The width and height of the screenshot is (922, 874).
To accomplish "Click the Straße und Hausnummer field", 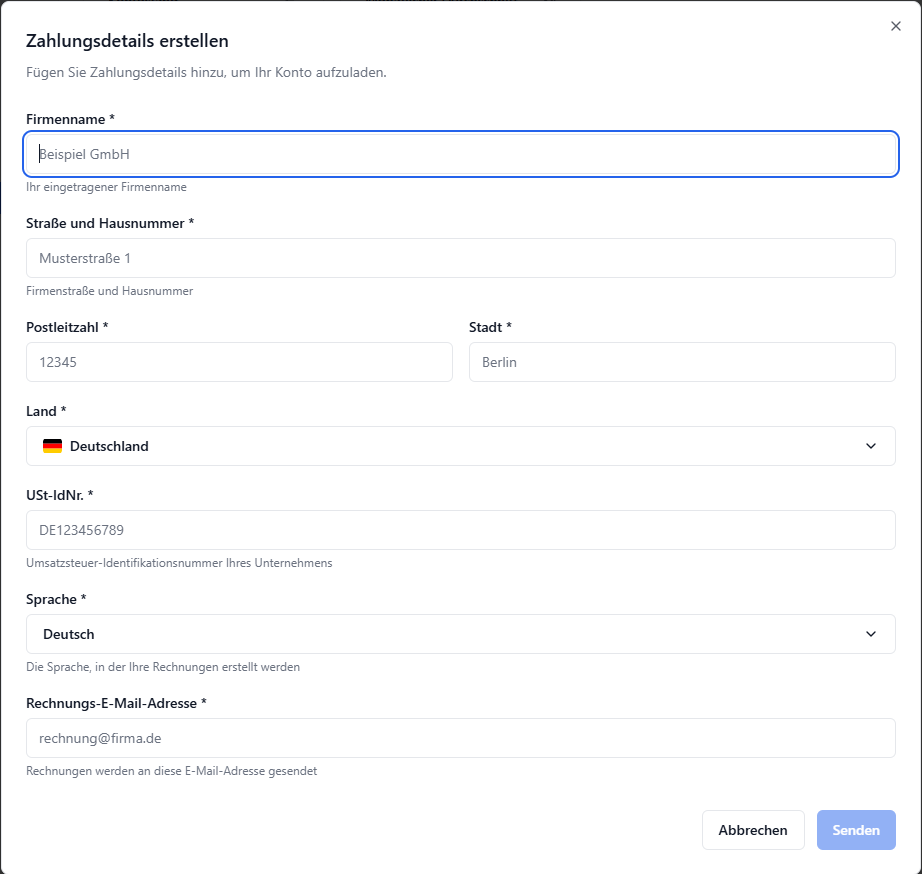I will point(460,258).
